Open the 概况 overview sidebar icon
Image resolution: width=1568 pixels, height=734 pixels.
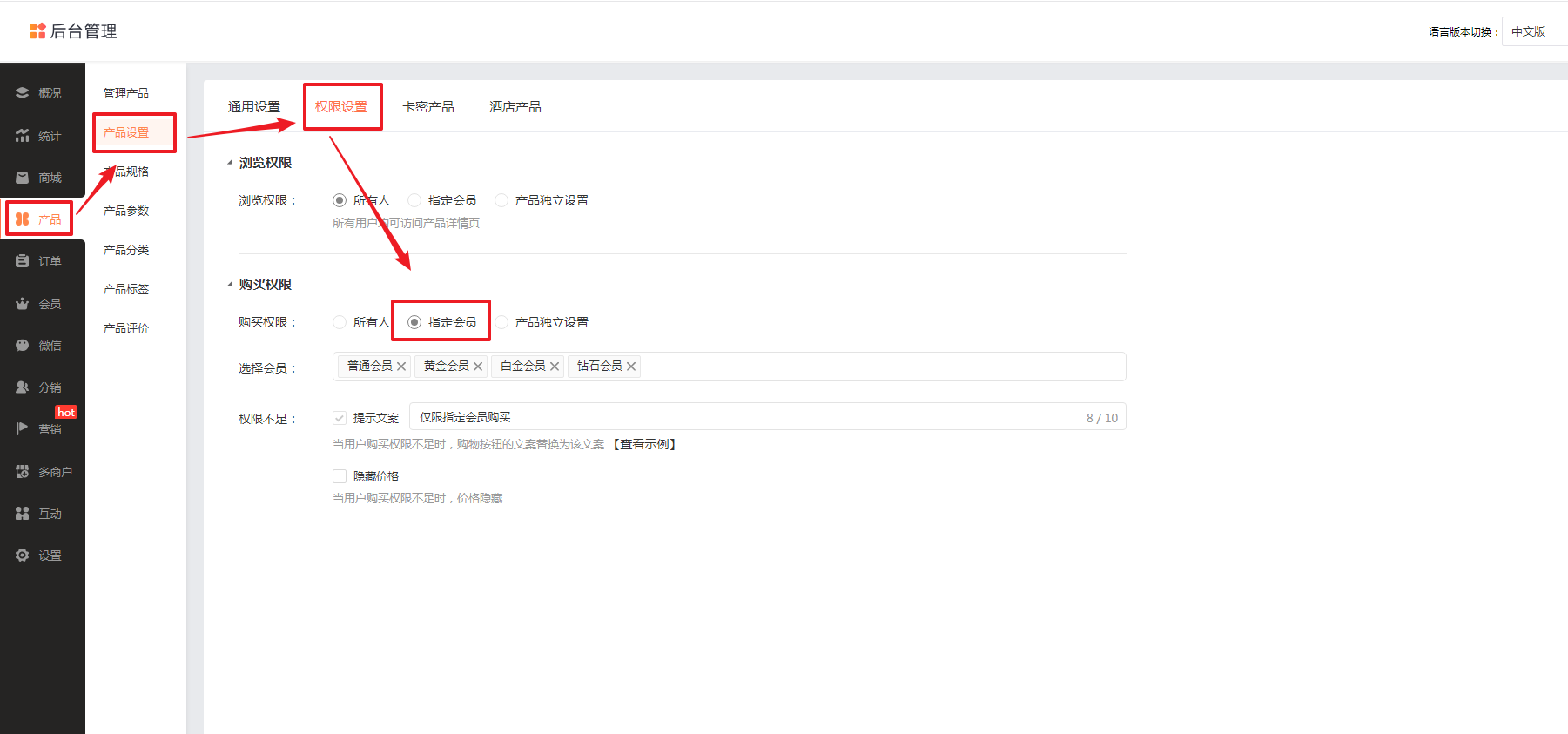pos(23,93)
